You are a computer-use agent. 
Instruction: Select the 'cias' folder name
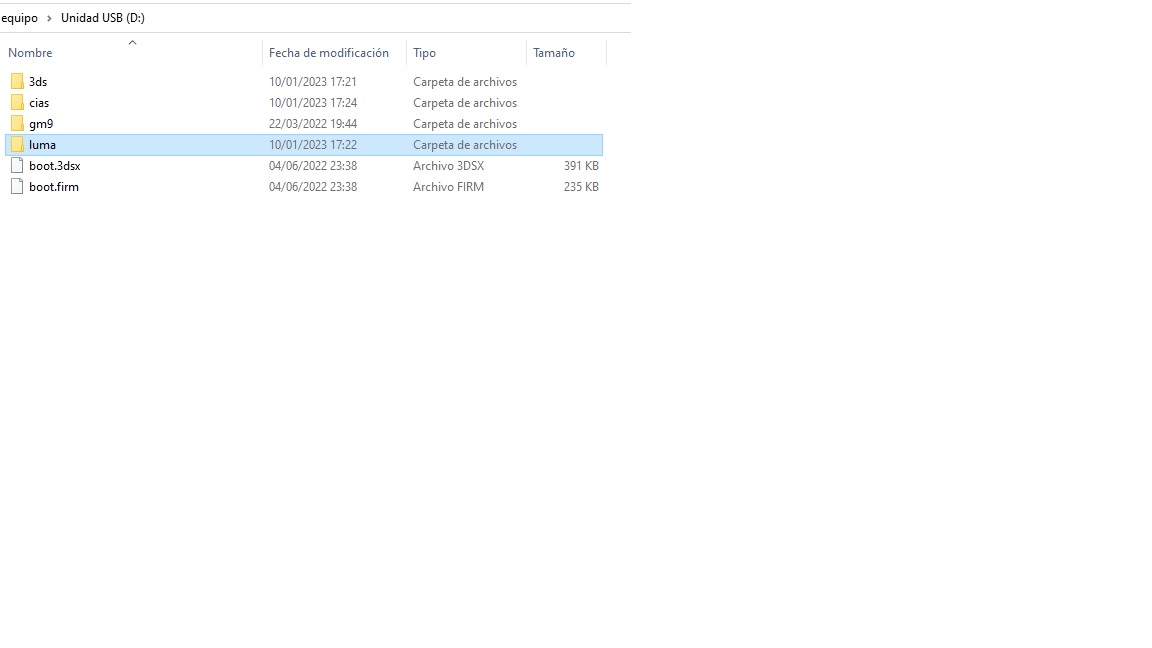(39, 103)
